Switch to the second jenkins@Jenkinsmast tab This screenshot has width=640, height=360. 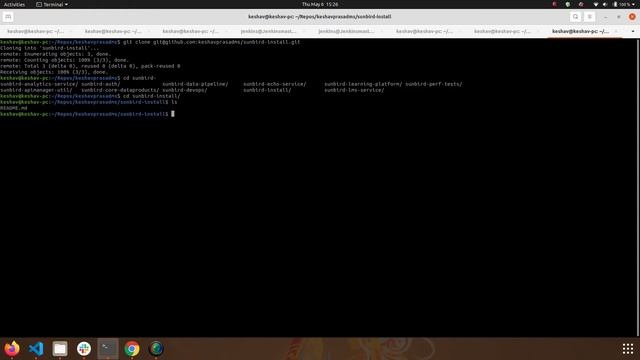coord(346,31)
